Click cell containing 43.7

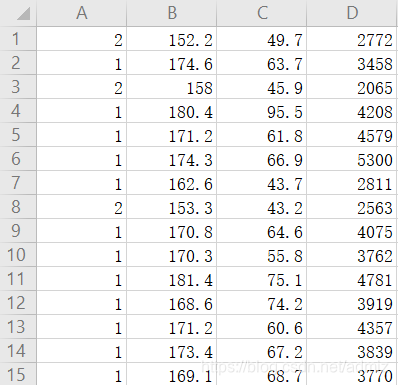261,183
